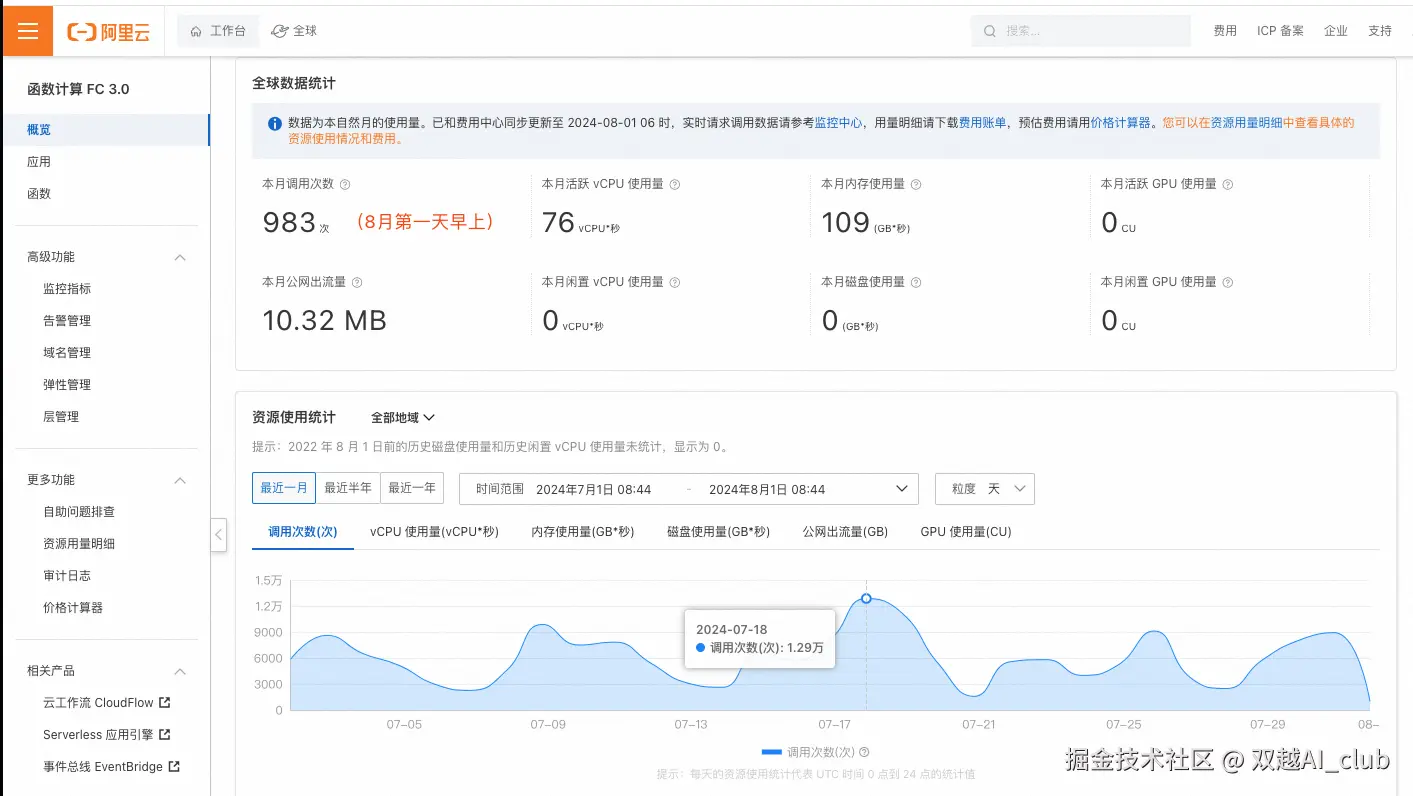1413x796 pixels.
Task: Open the 全球 region selector
Action: tap(294, 31)
